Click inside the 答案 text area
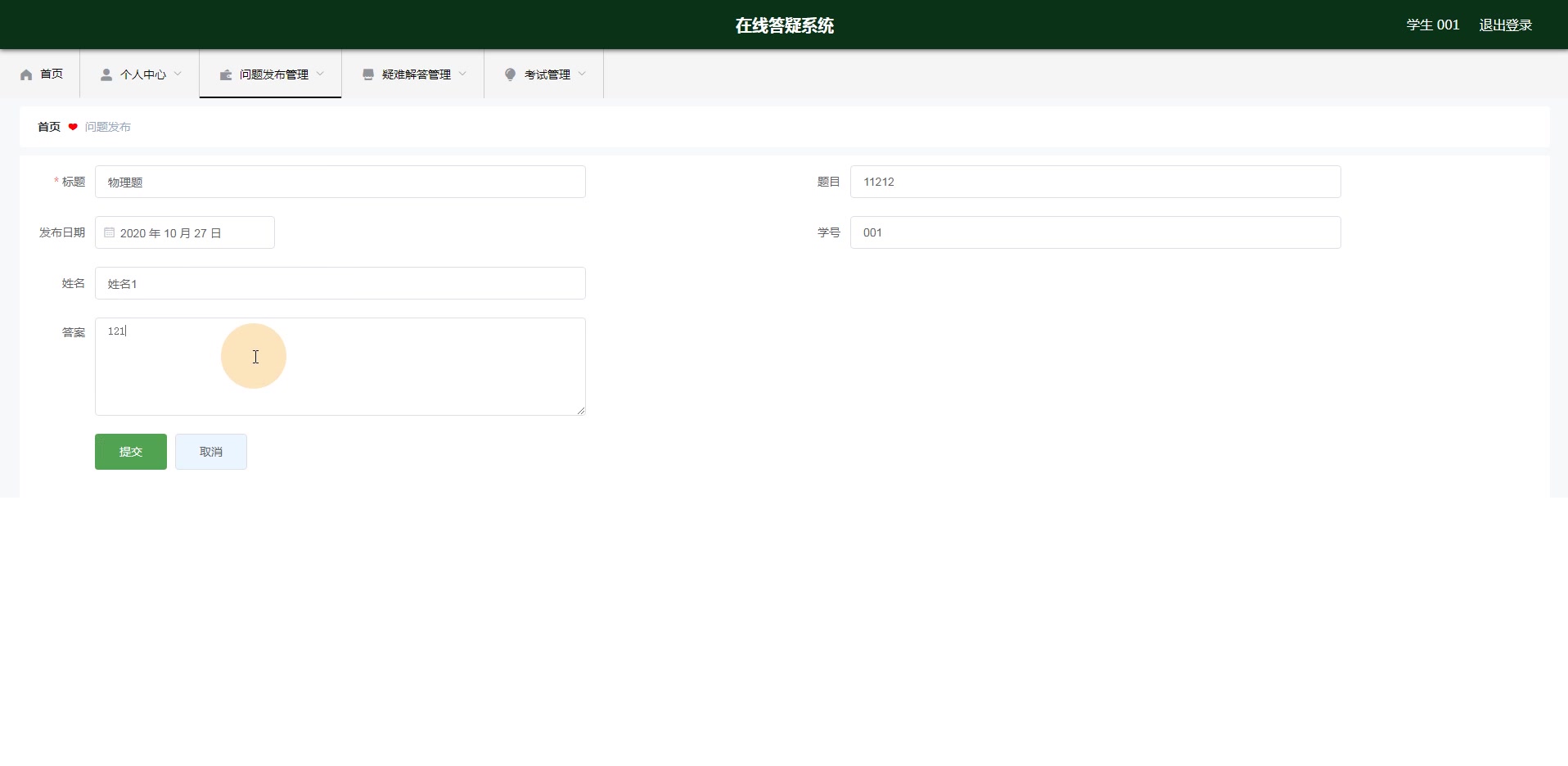The height and width of the screenshot is (766, 1568). [x=340, y=367]
